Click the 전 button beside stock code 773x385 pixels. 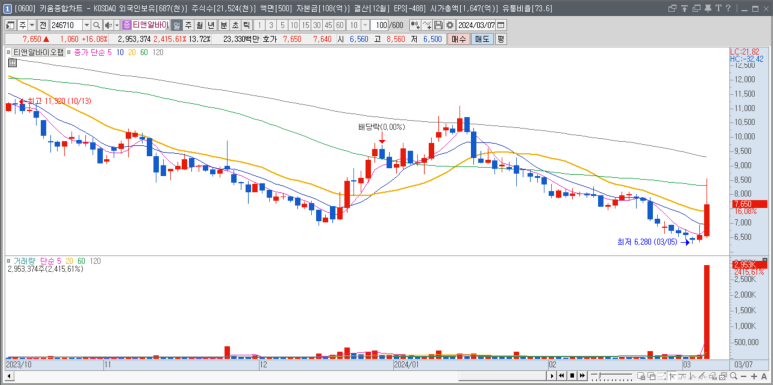click(43, 25)
